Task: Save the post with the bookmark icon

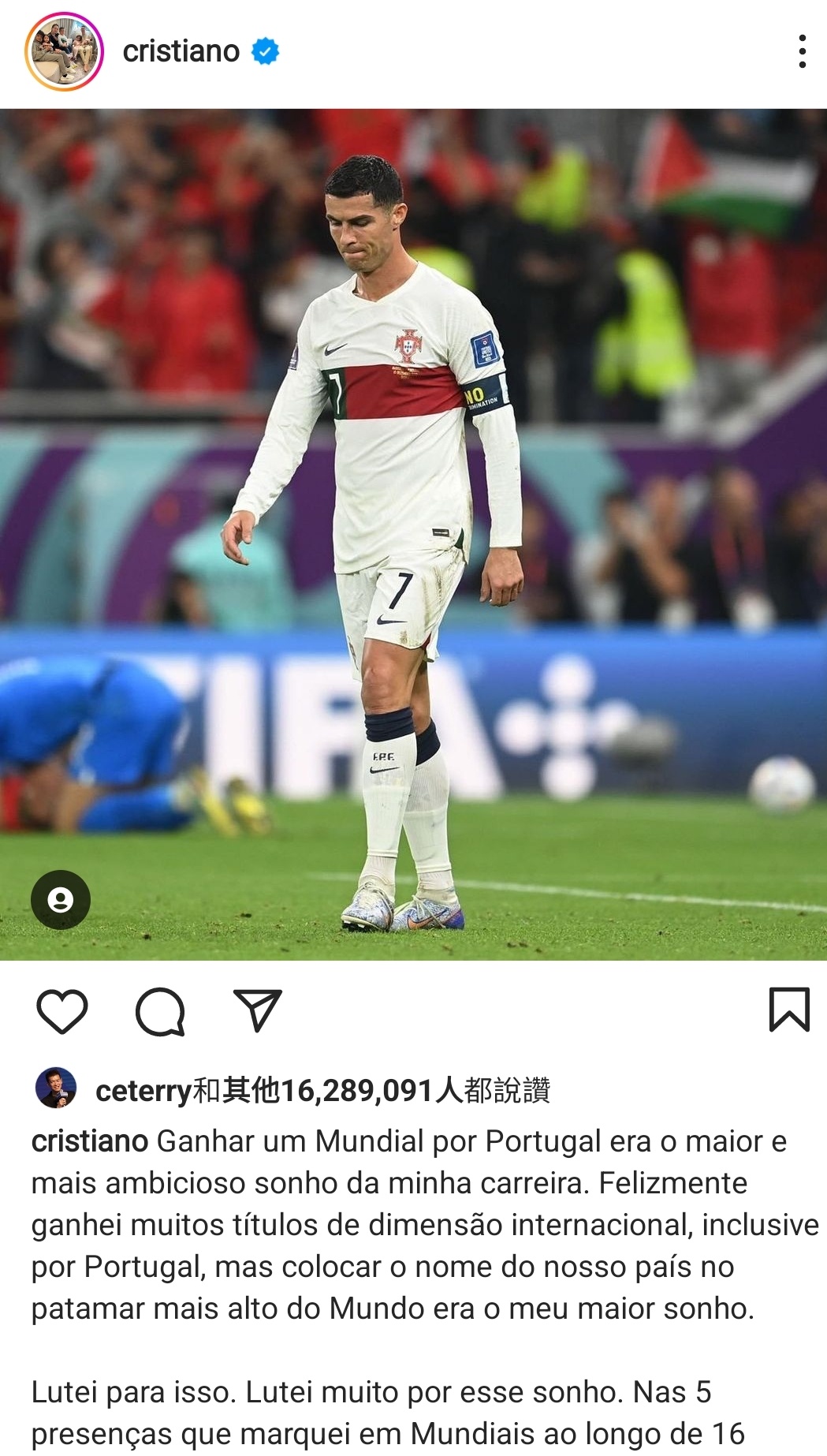Action: [x=789, y=1009]
